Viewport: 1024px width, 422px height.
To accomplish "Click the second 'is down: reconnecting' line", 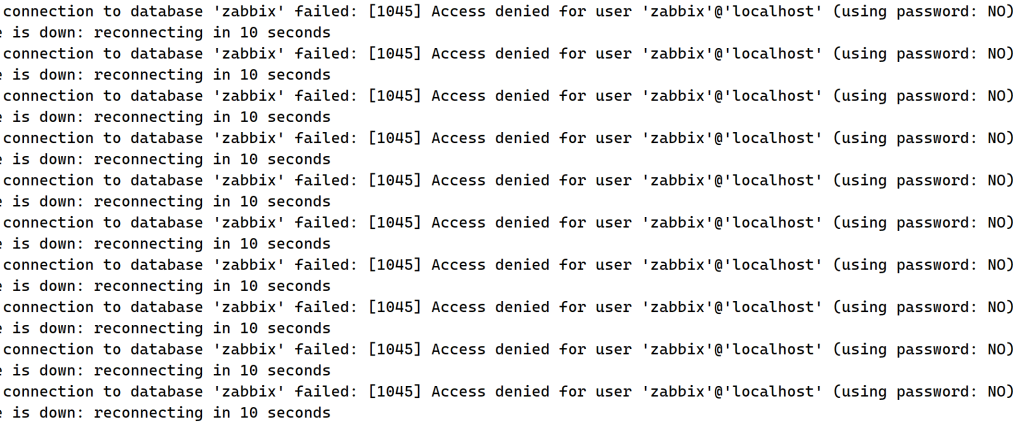I will point(165,74).
